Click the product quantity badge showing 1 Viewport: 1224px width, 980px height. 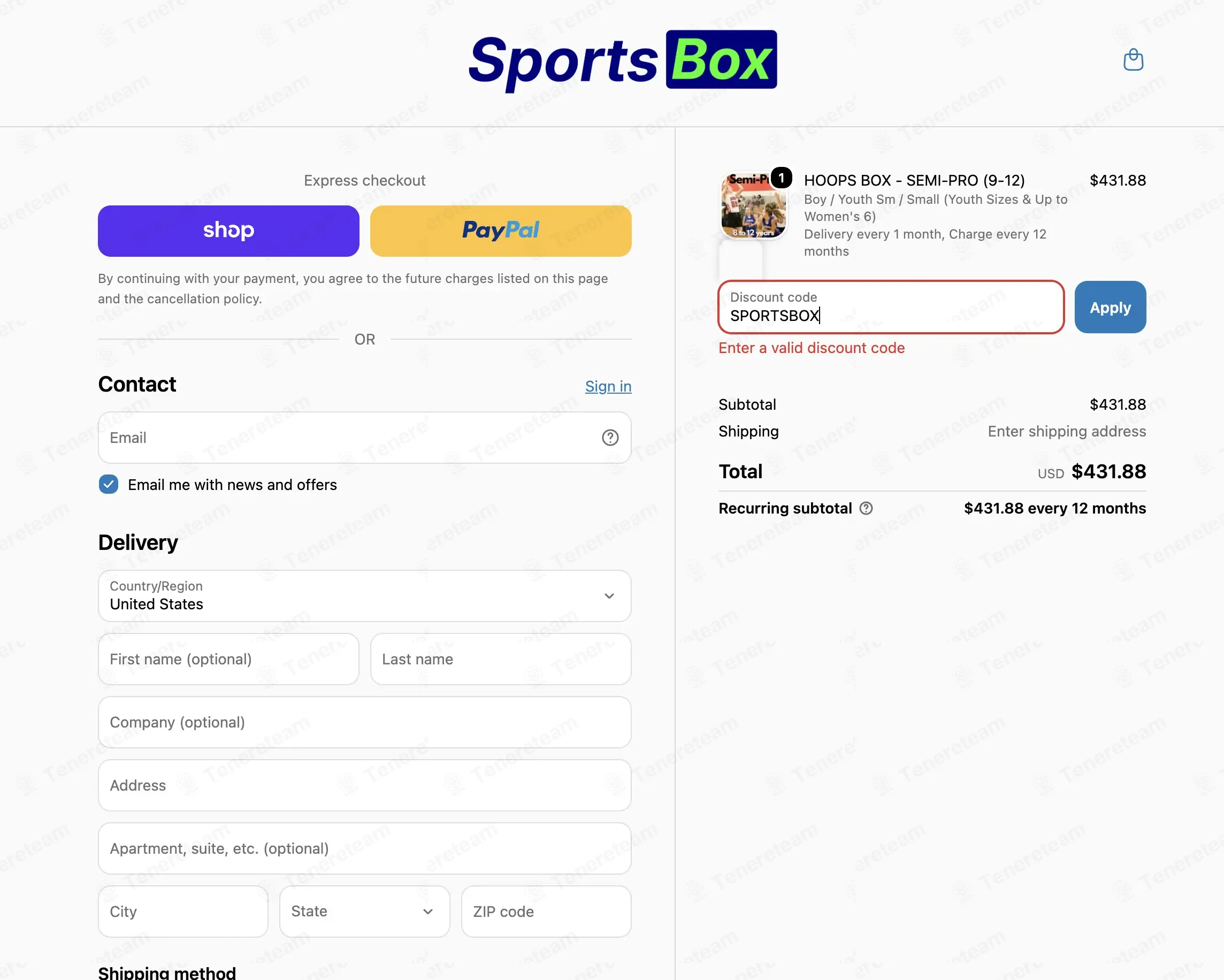click(x=781, y=178)
